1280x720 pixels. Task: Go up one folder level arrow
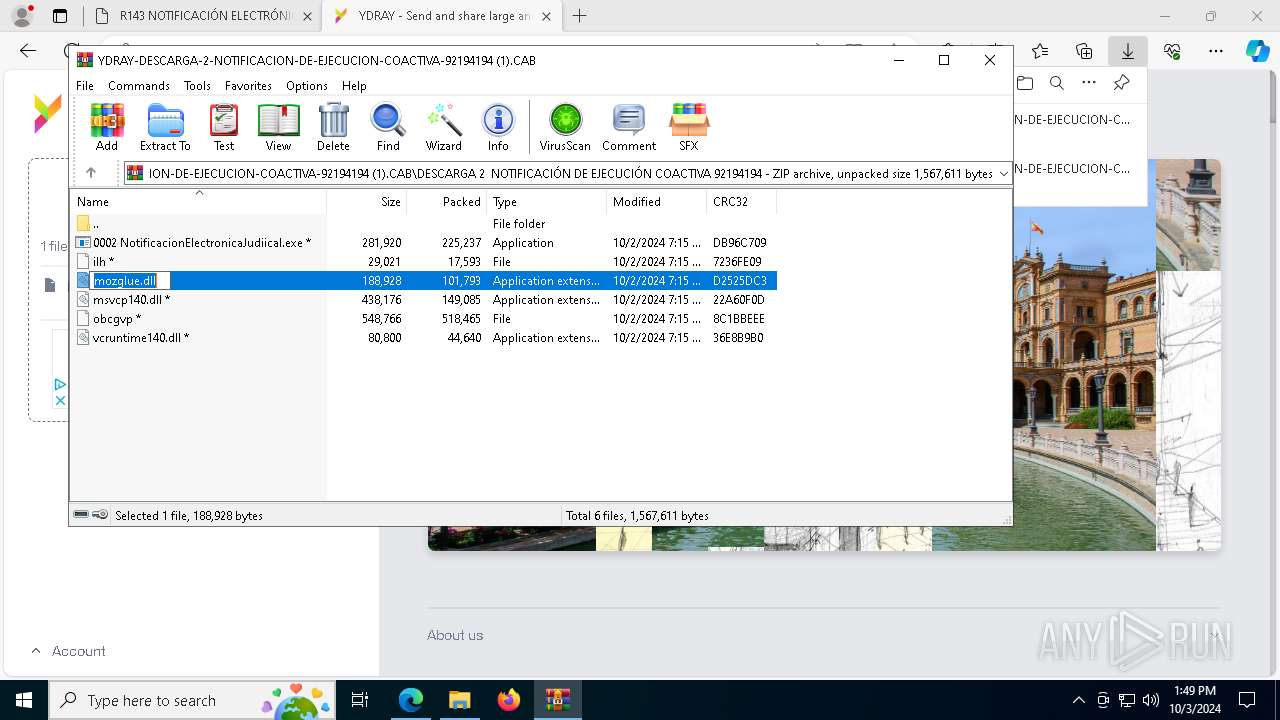pyautogui.click(x=91, y=173)
